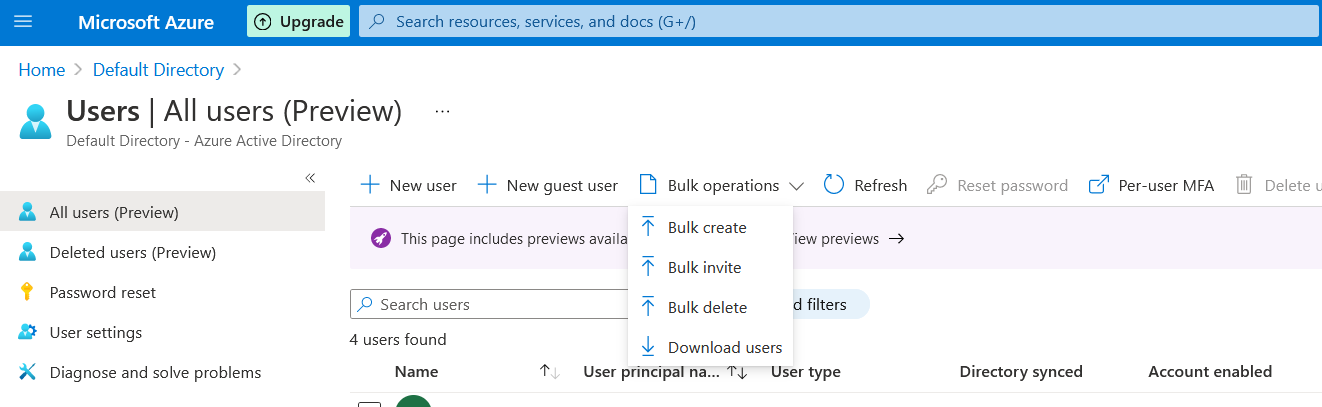Go to Home breadcrumb
The image size is (1322, 407).
[41, 70]
